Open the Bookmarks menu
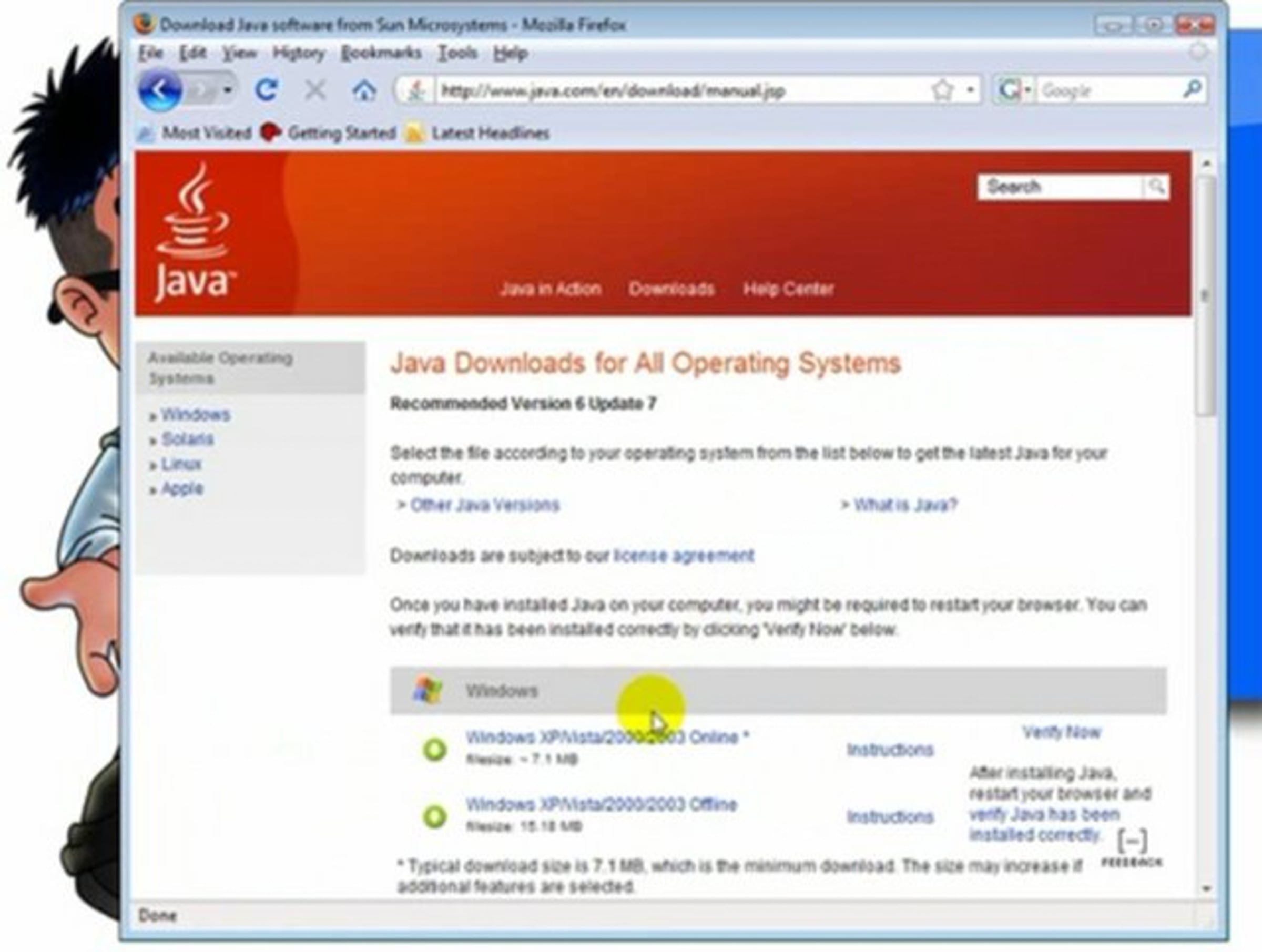Image resolution: width=1262 pixels, height=952 pixels. coord(381,53)
